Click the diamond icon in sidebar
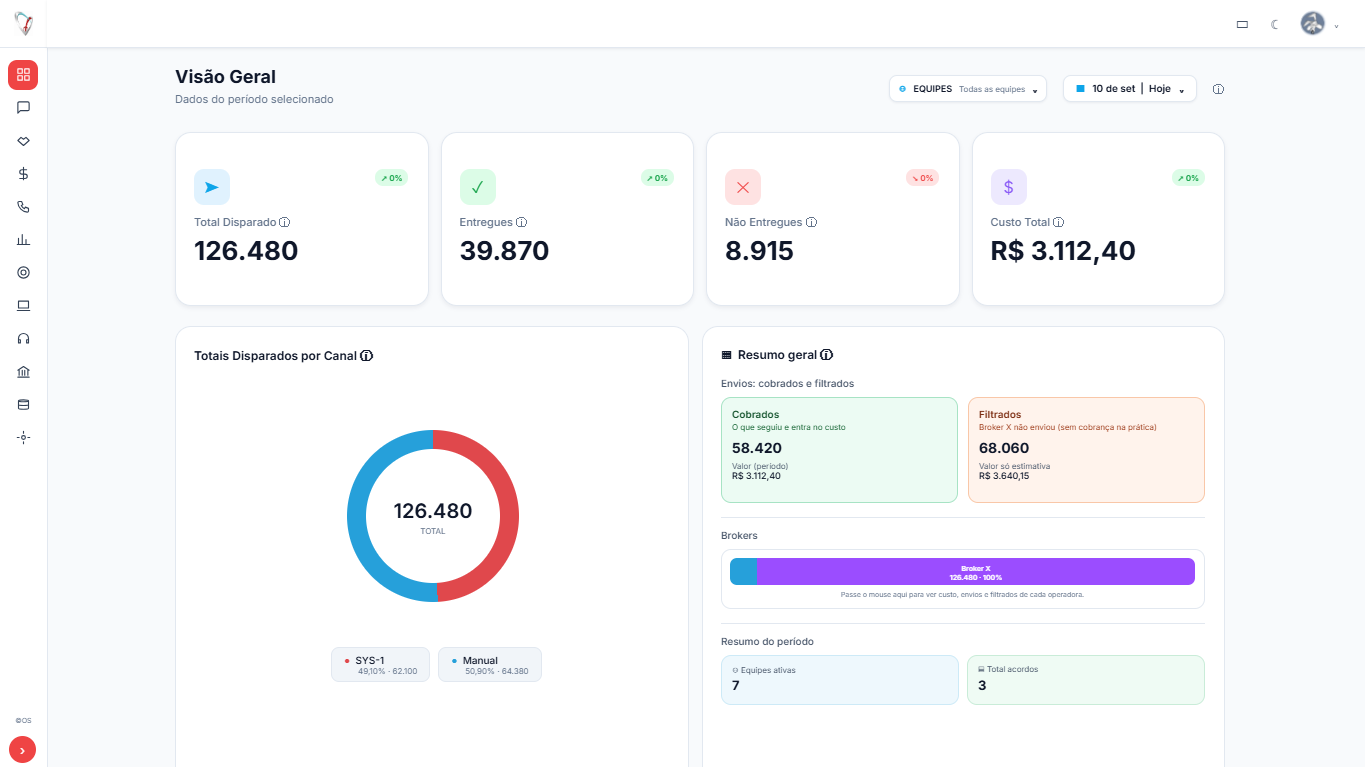This screenshot has width=1365, height=767. (x=23, y=141)
